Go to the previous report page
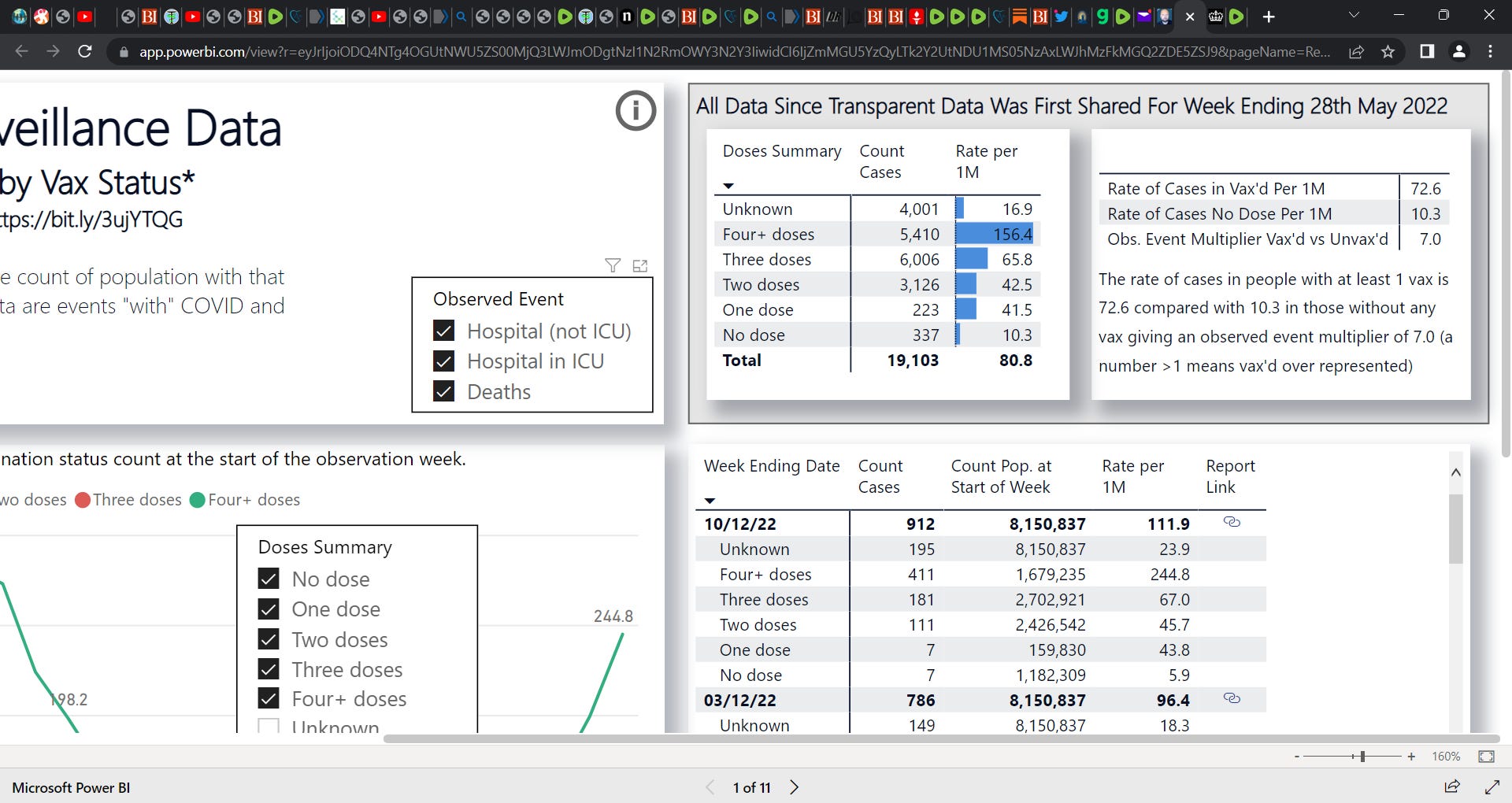The image size is (1512, 803). coord(710,787)
